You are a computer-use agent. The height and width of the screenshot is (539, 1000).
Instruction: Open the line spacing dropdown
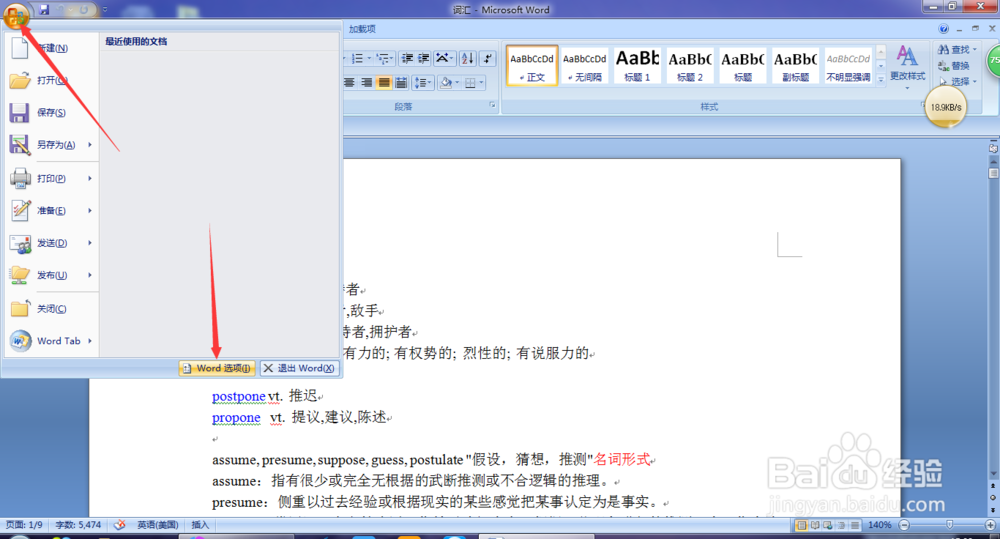[423, 82]
